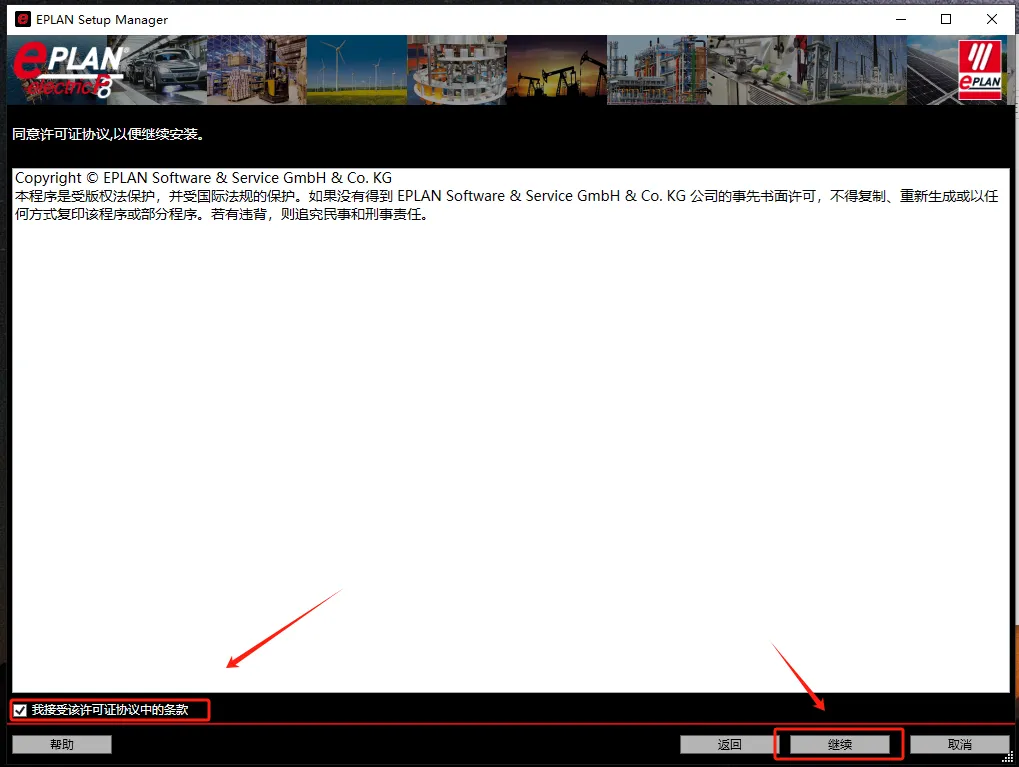Screen dimensions: 1019x767
Task: Click the oil pumpjacks sunset image in banner
Action: [557, 70]
